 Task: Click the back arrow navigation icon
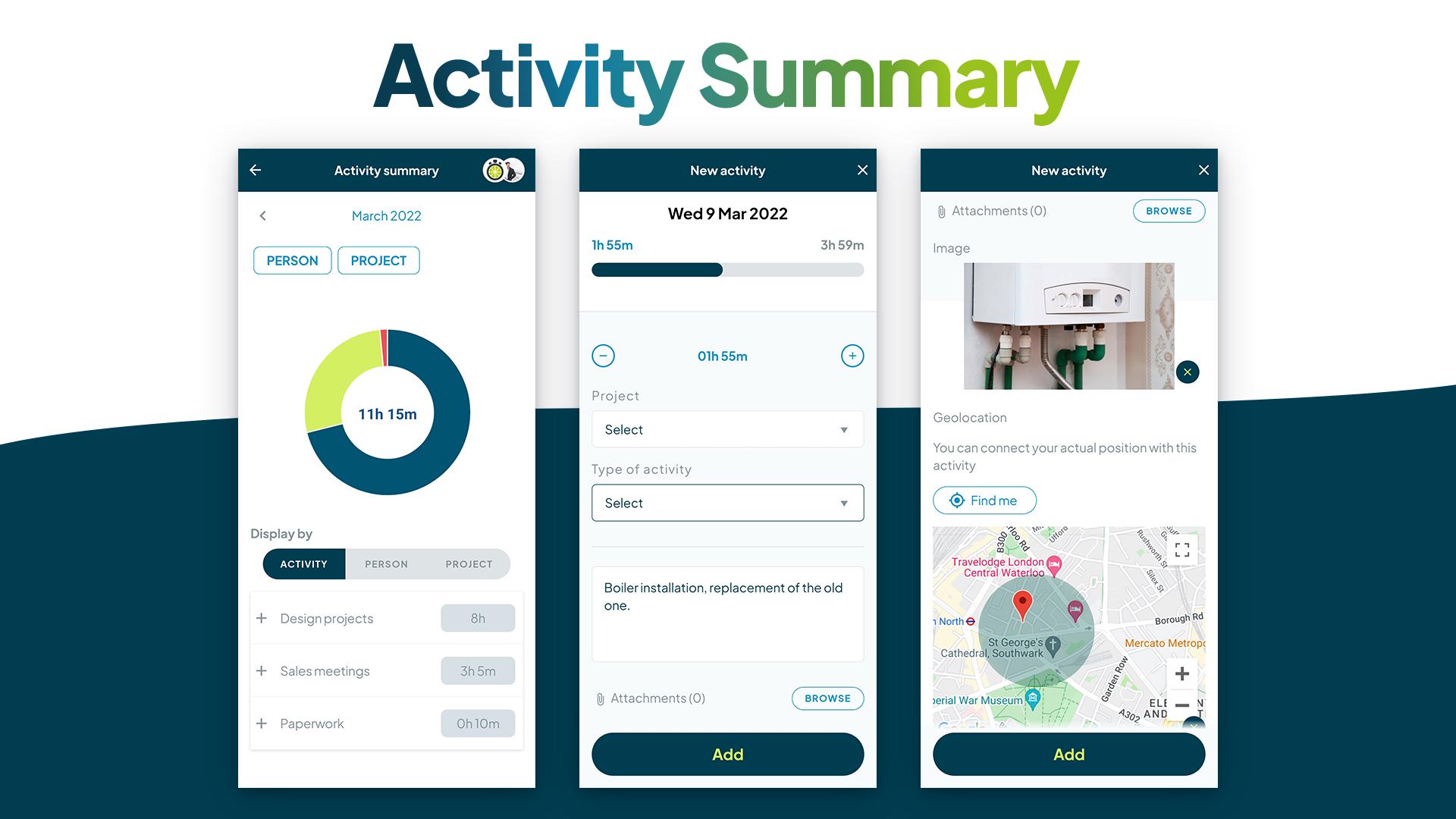coord(258,170)
